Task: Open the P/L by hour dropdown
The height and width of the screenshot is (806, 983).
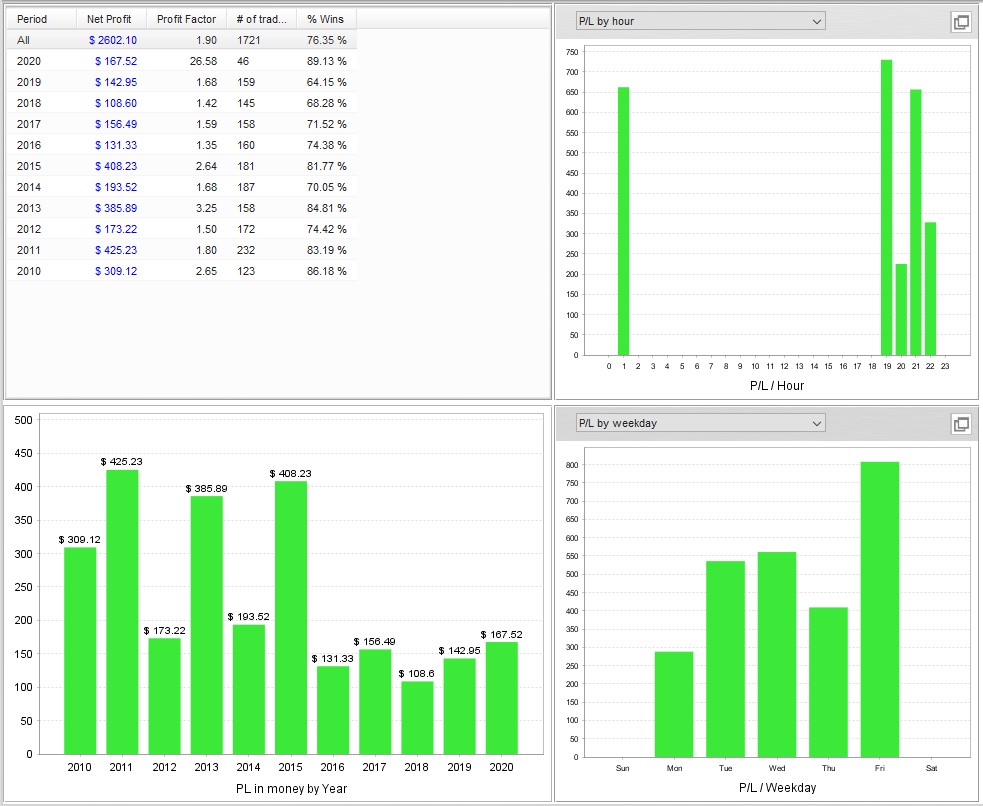Action: [700, 21]
